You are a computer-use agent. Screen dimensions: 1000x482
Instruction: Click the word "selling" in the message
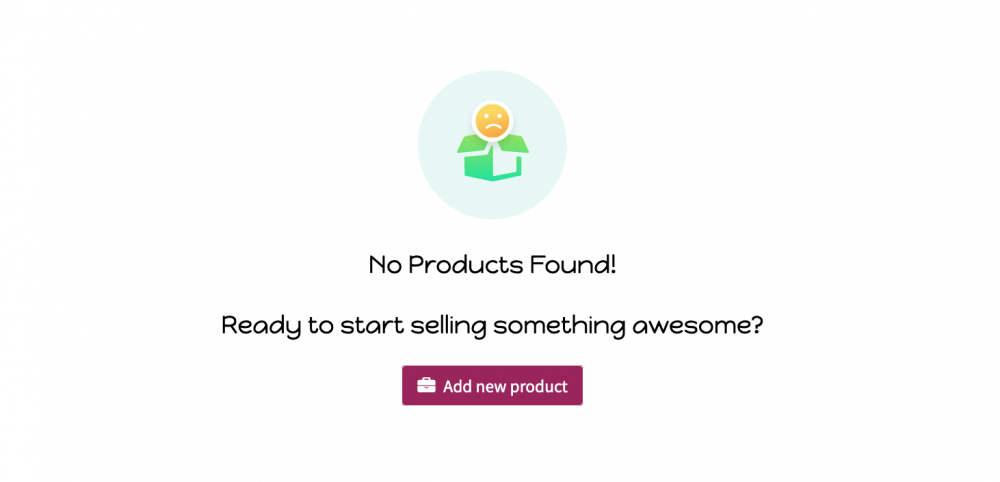coord(448,328)
